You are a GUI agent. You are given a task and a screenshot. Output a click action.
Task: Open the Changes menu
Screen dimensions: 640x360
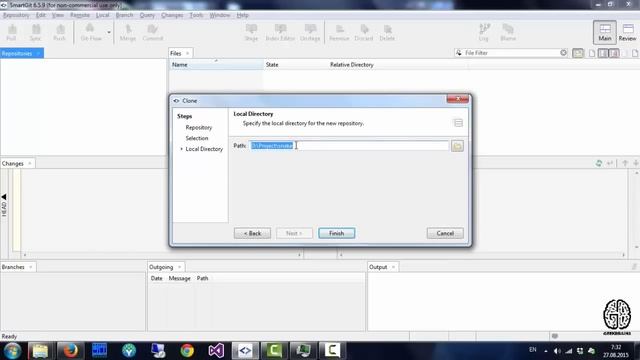pos(172,15)
